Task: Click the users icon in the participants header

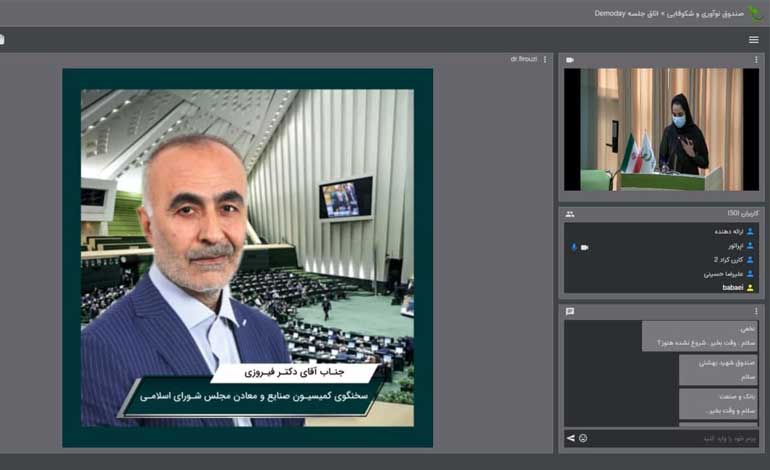Action: pyautogui.click(x=570, y=214)
